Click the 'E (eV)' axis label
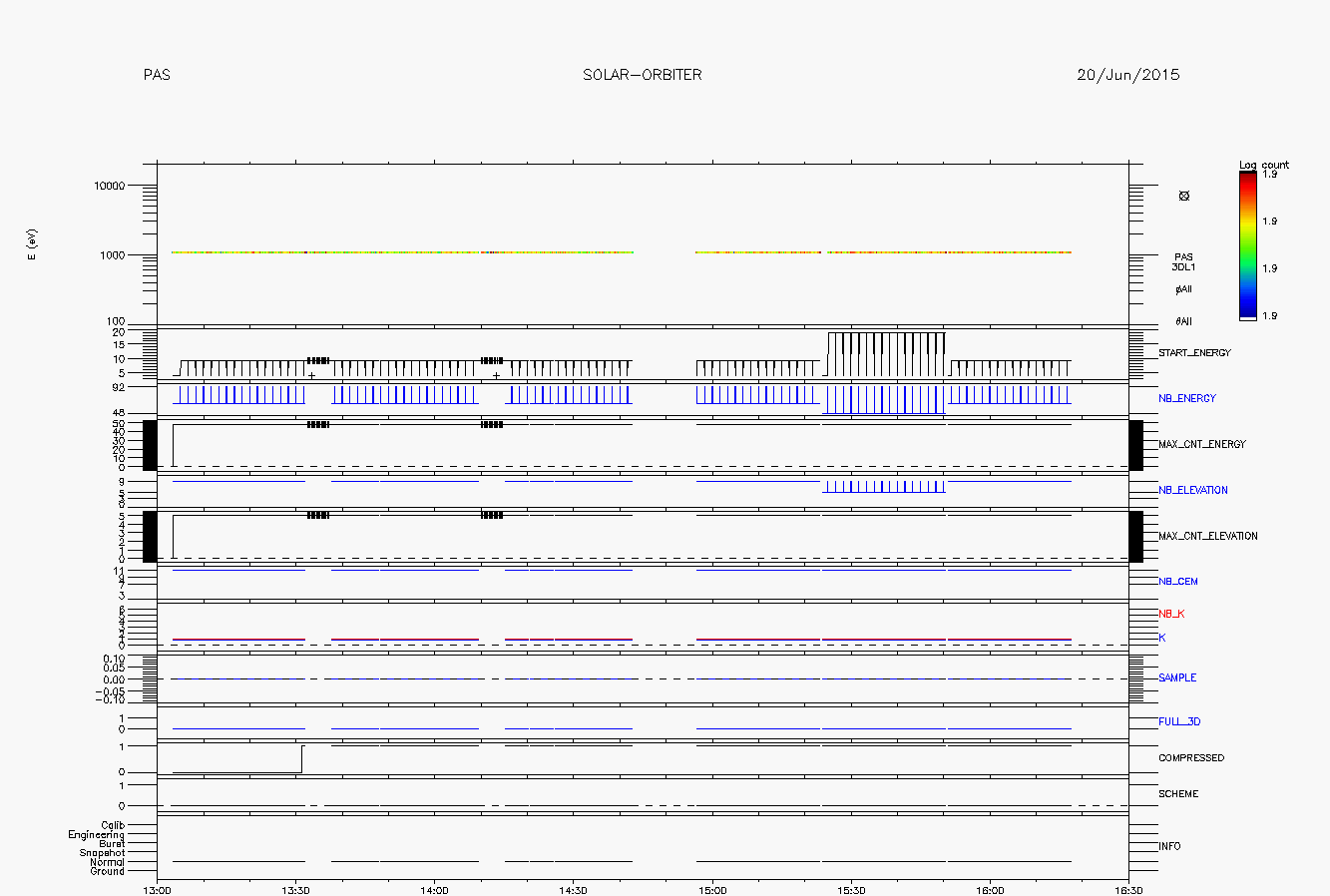Image resolution: width=1330 pixels, height=896 pixels. tap(32, 245)
